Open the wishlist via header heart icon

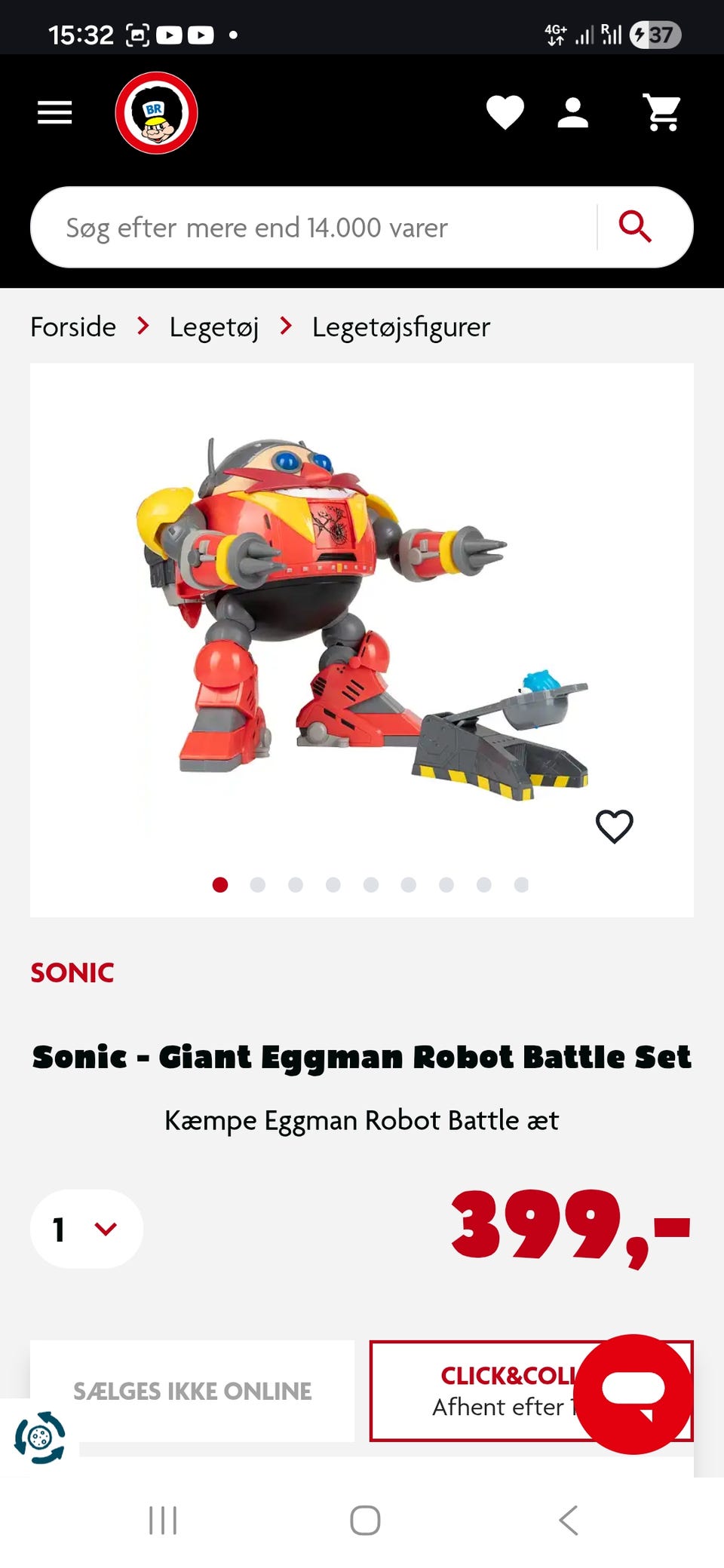click(505, 113)
